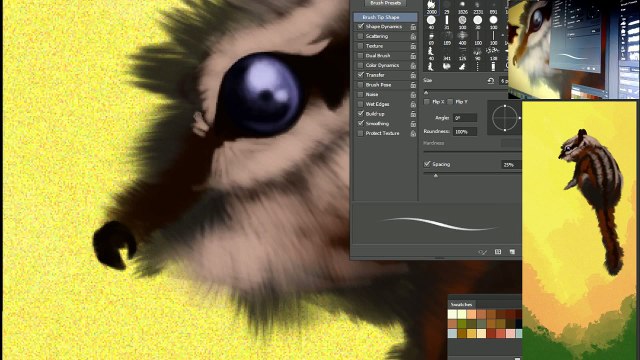Select the Brush Tip Shape section
640x360 pixels.
click(385, 17)
